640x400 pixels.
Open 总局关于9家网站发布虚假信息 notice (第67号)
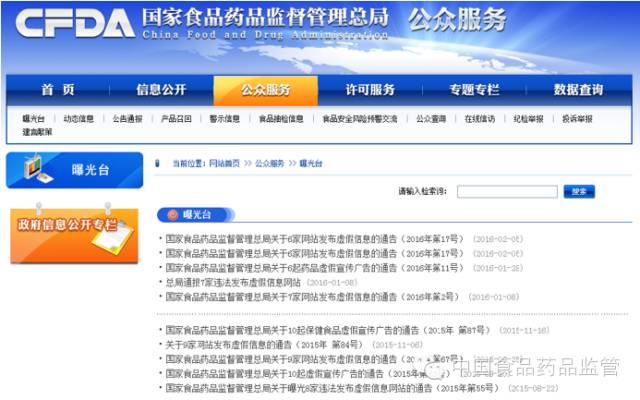pos(314,359)
